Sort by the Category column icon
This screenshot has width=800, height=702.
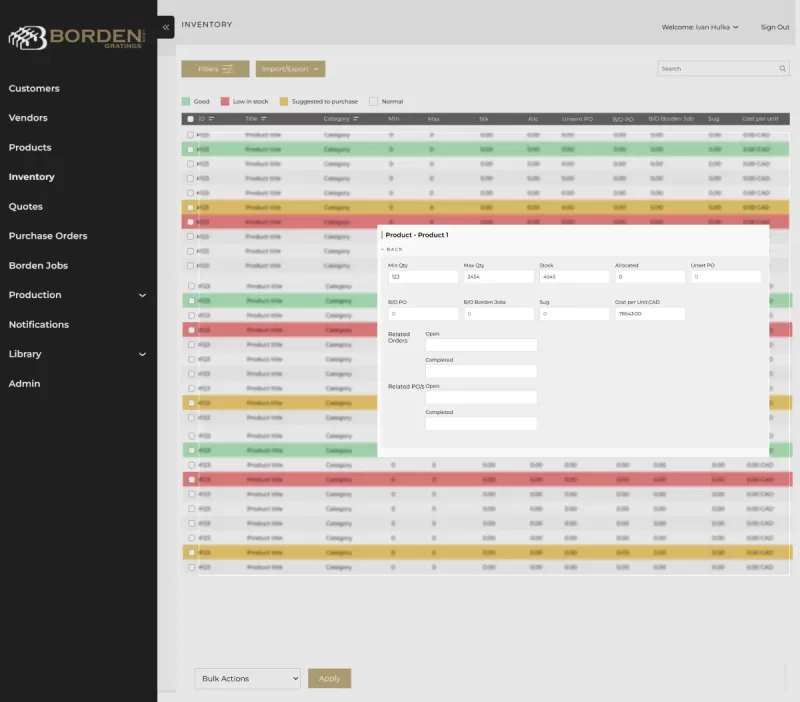click(x=357, y=119)
